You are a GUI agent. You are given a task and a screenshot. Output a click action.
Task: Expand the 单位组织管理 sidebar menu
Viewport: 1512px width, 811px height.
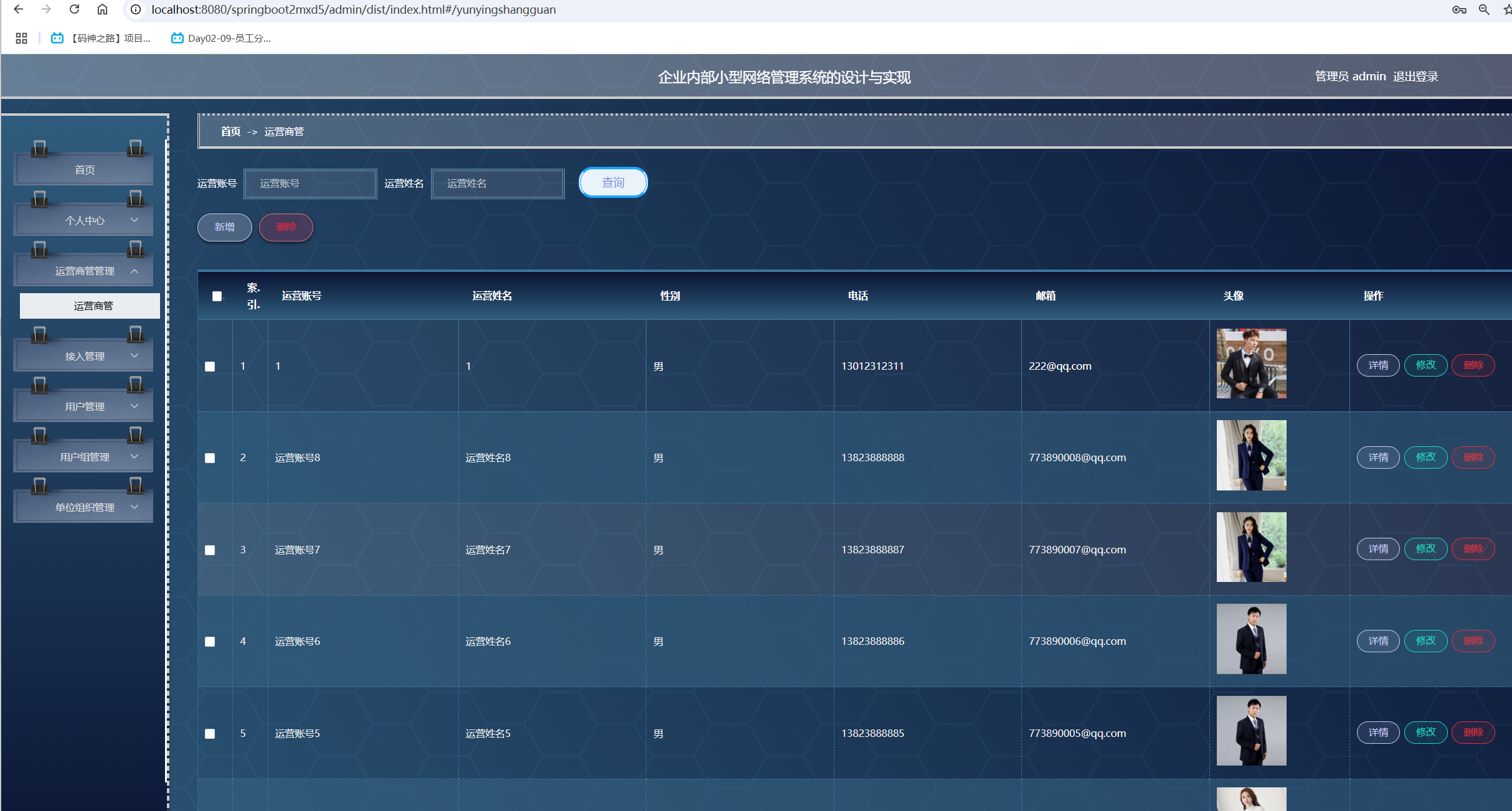85,507
